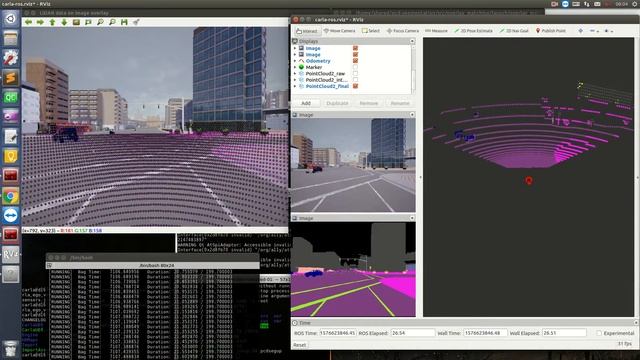Disable the PointCloud2_final display checkbox

click(x=355, y=86)
